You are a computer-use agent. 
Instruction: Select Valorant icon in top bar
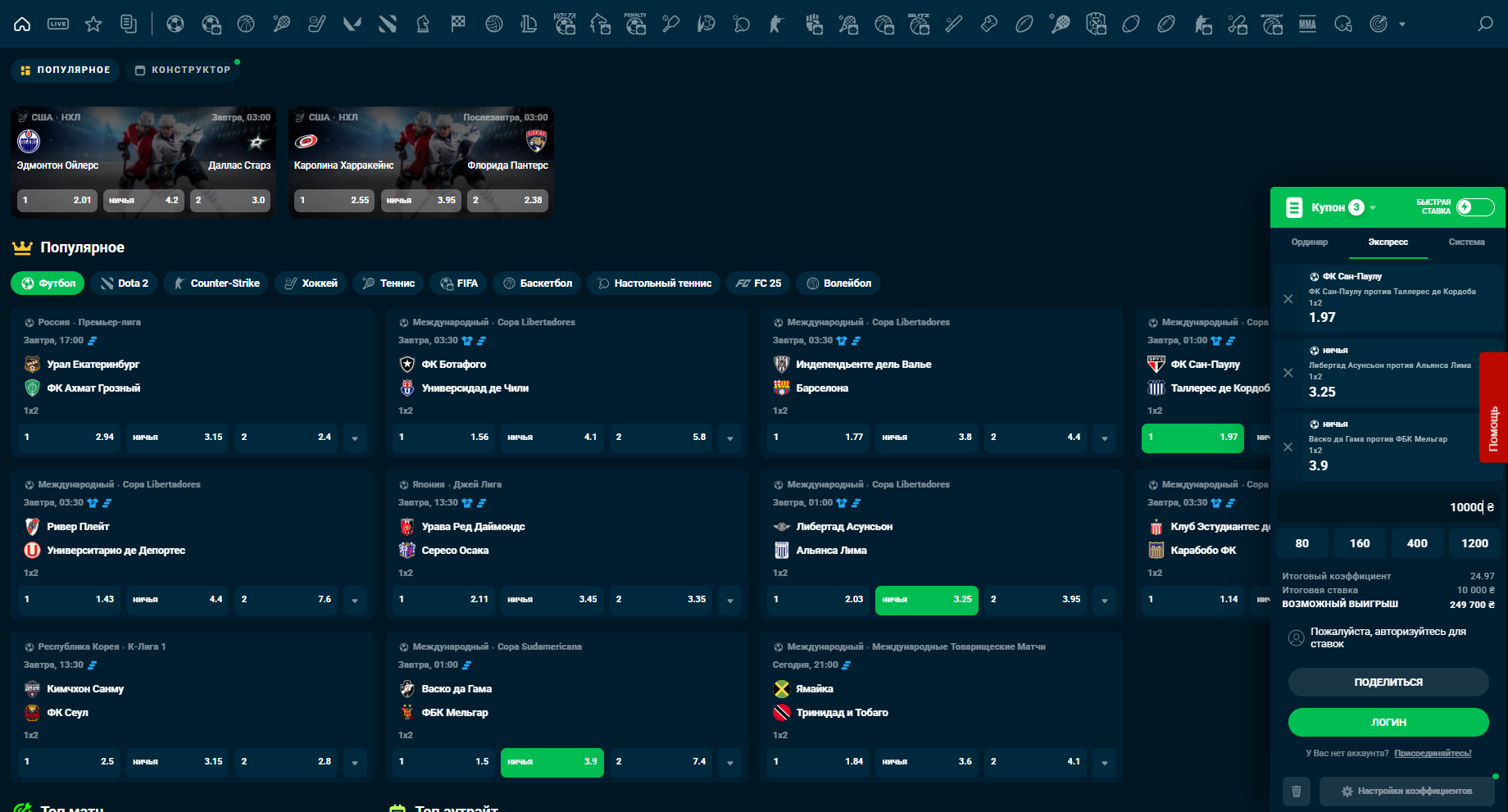coord(352,24)
